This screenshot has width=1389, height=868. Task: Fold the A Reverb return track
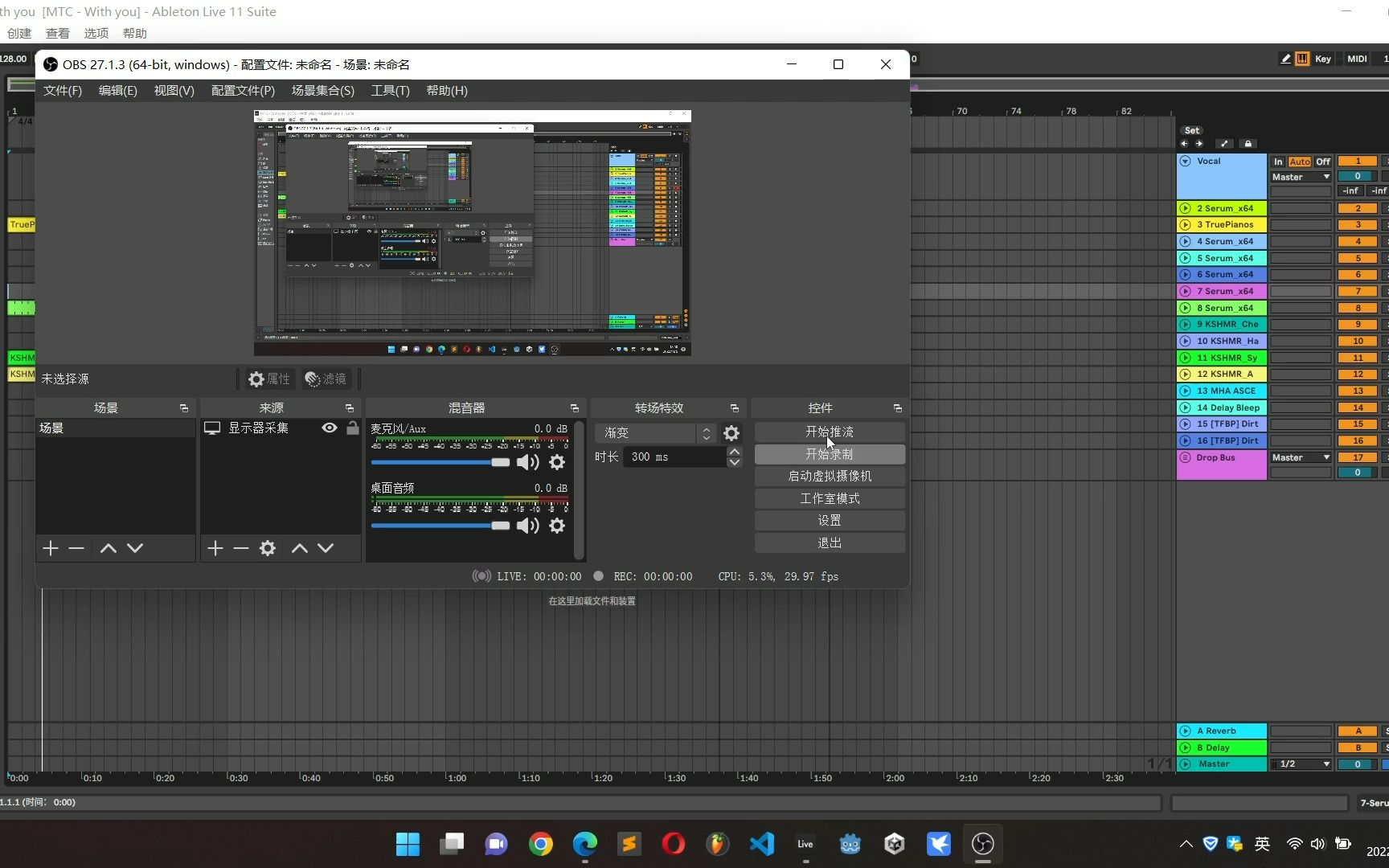coord(1185,731)
